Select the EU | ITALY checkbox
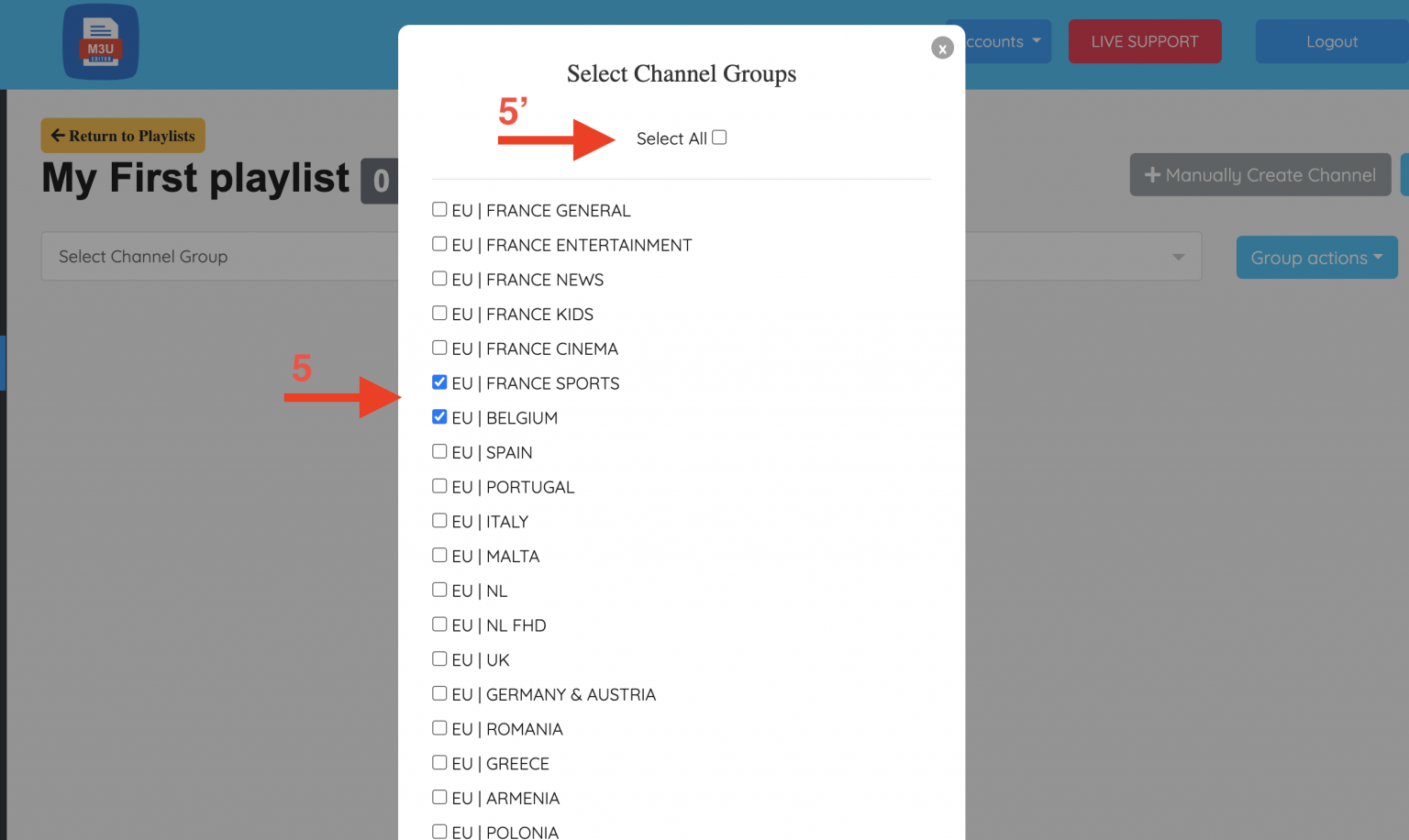The width and height of the screenshot is (1409, 840). pos(440,521)
